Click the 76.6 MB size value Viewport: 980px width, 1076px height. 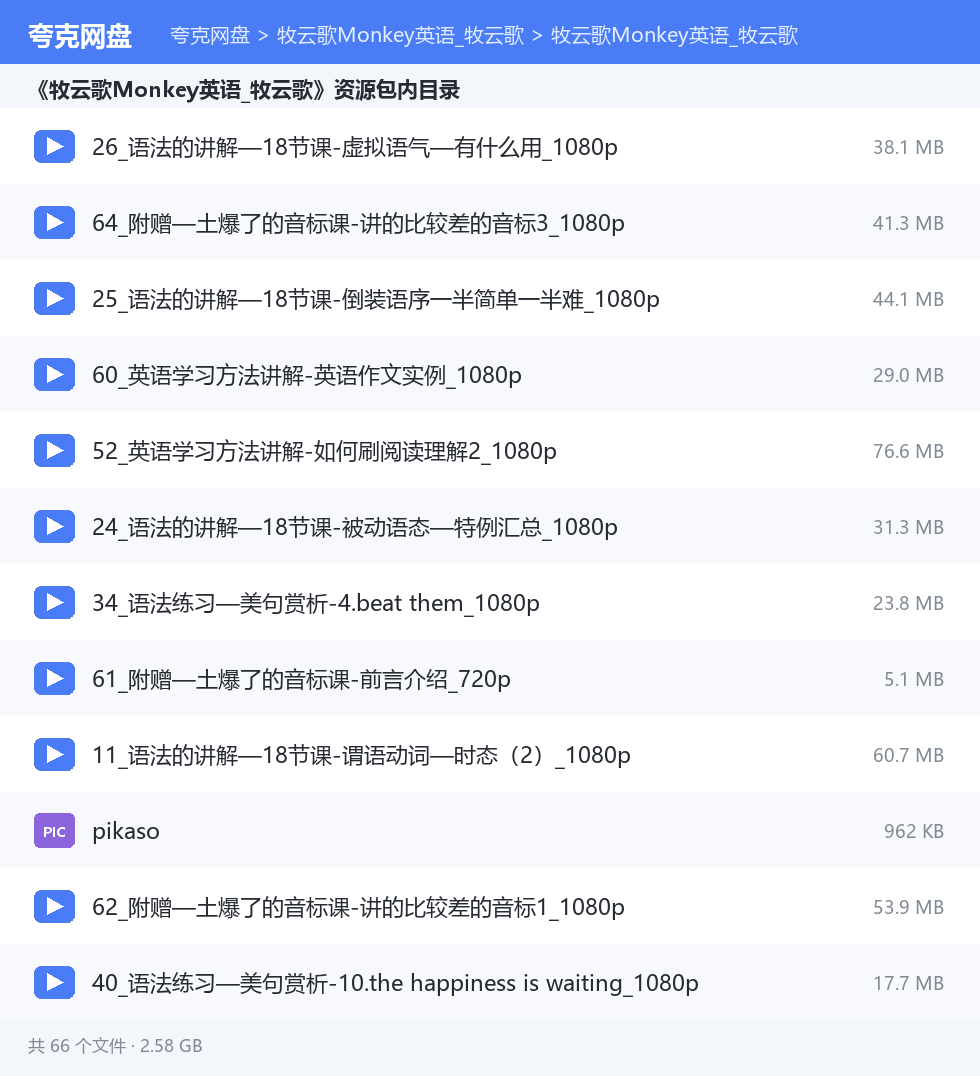tap(908, 452)
